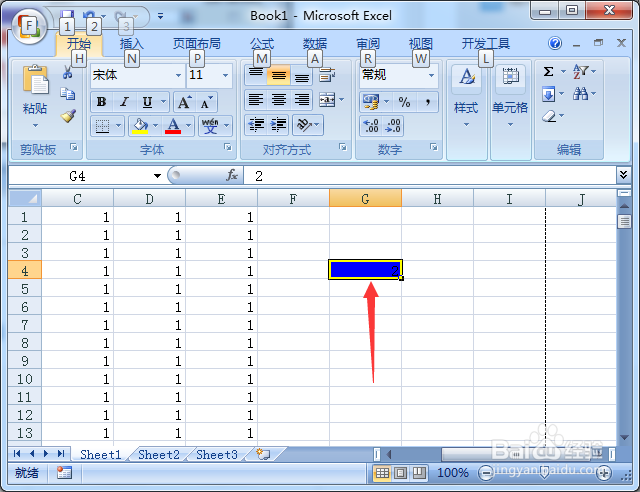The width and height of the screenshot is (640, 492).
Task: Open the 样式 styles dropdown
Action: pyautogui.click(x=466, y=125)
